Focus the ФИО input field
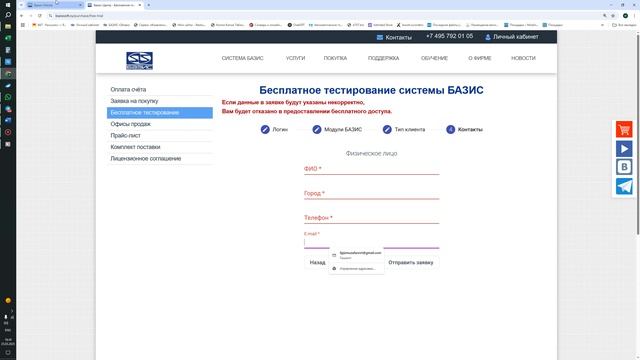640x360 pixels. (x=371, y=169)
